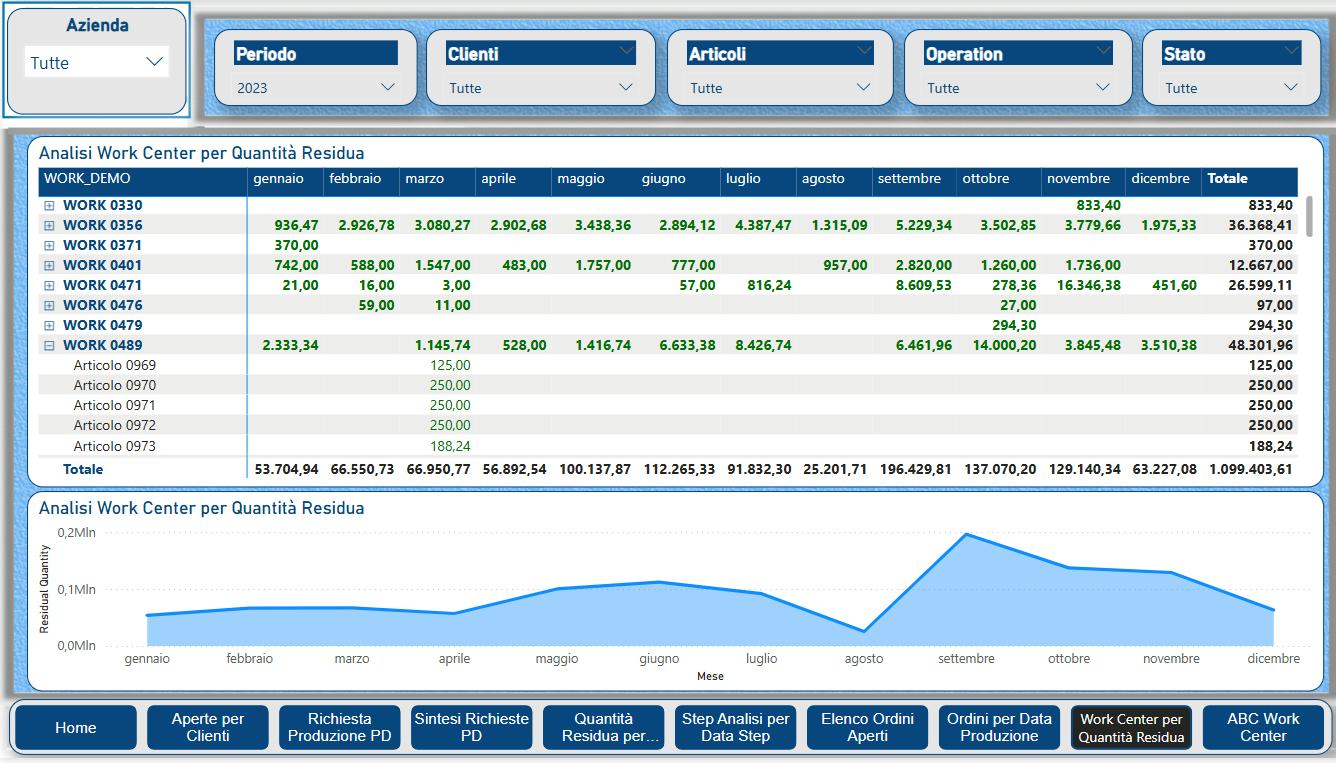Go to the Home page
The image size is (1336, 763).
76,727
